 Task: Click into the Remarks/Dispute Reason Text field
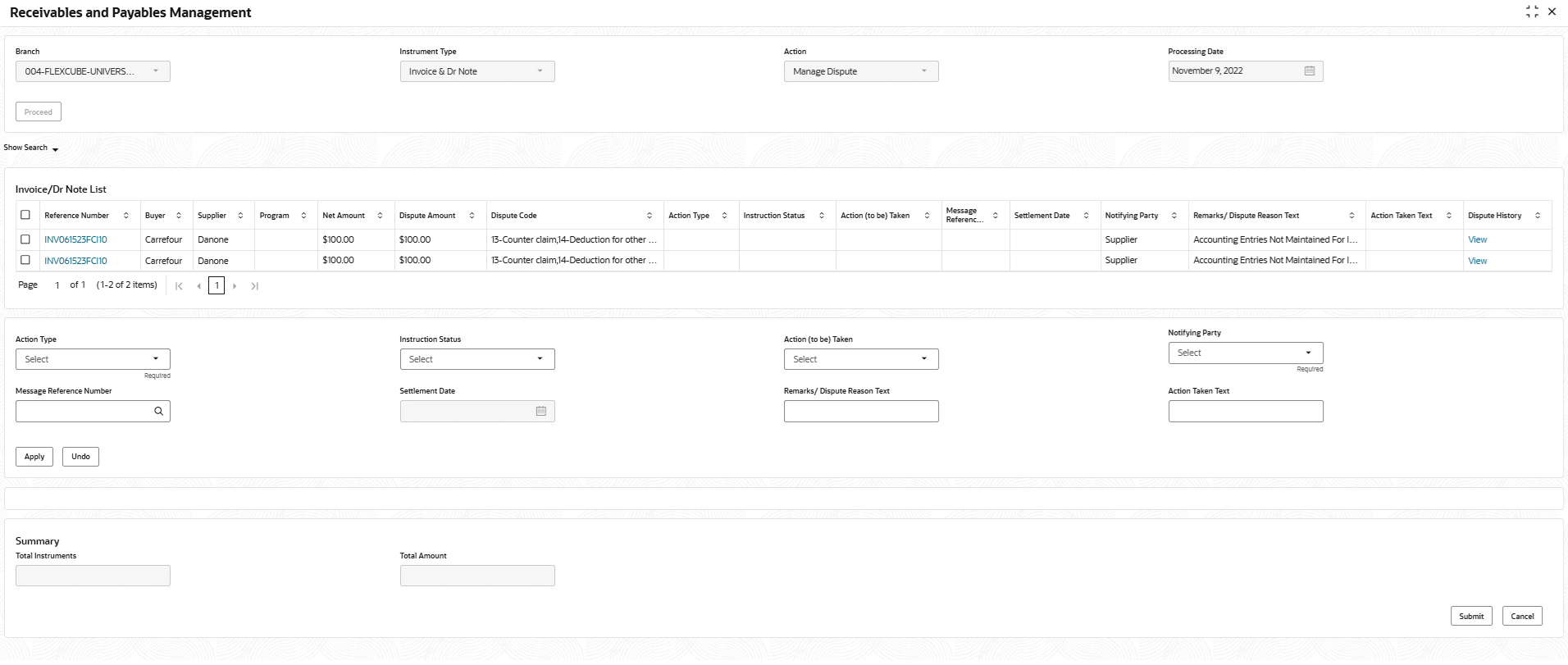(860, 412)
